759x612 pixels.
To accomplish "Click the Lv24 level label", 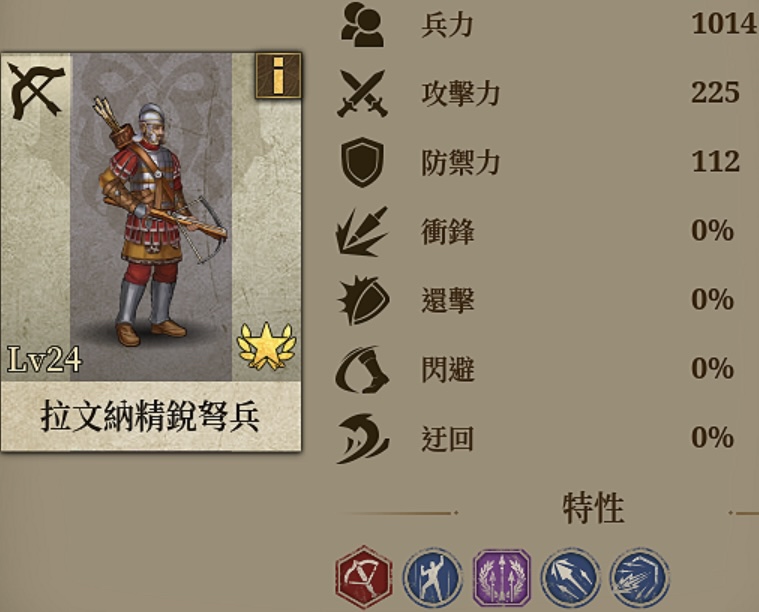I will (45, 359).
